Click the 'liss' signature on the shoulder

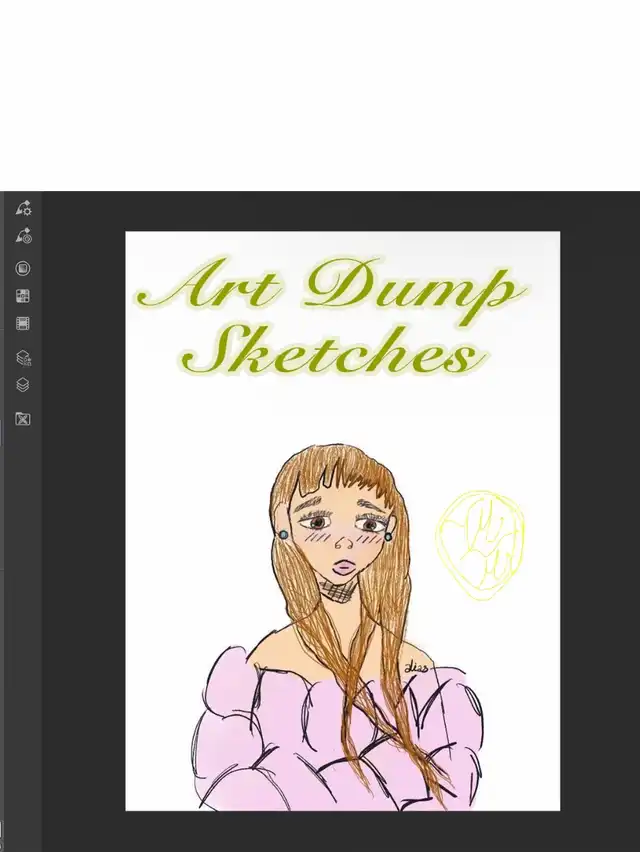pyautogui.click(x=417, y=667)
